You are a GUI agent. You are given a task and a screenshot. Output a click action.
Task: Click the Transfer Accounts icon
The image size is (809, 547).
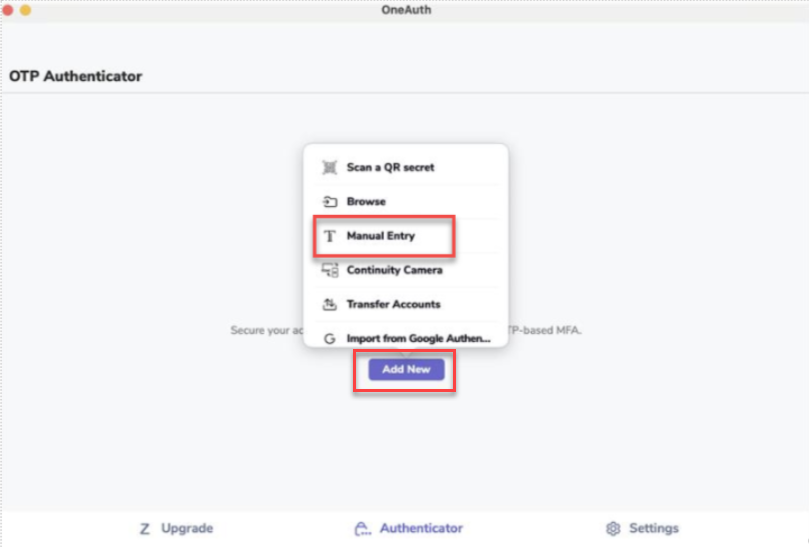[x=329, y=304]
